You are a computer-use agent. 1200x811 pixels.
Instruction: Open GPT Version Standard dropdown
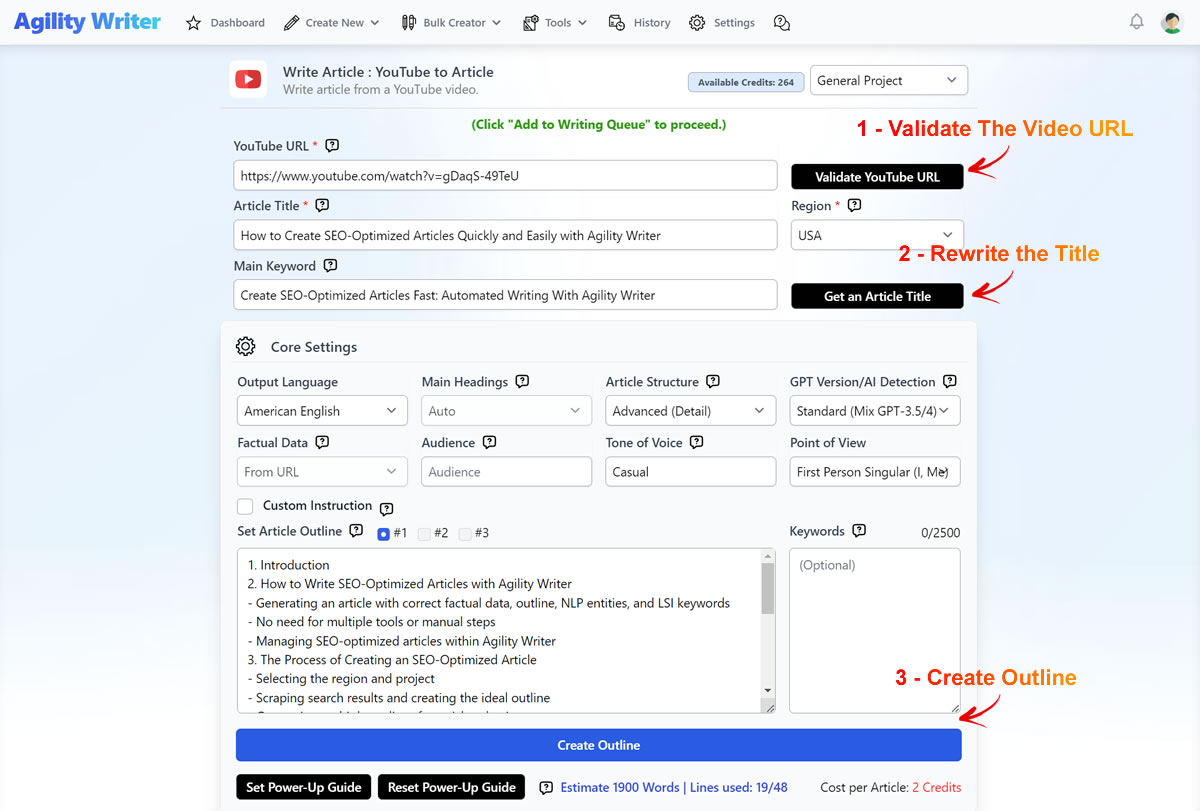875,411
